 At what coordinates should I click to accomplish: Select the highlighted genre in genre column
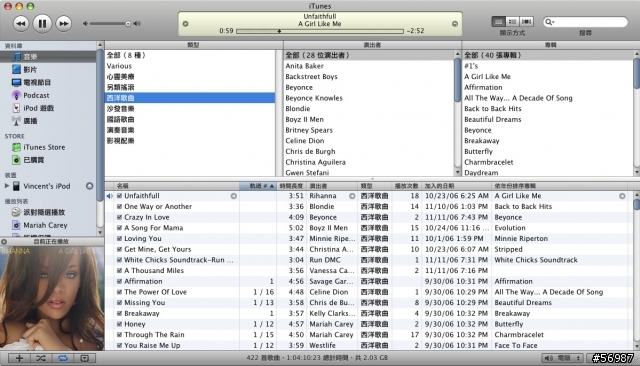(x=190, y=98)
